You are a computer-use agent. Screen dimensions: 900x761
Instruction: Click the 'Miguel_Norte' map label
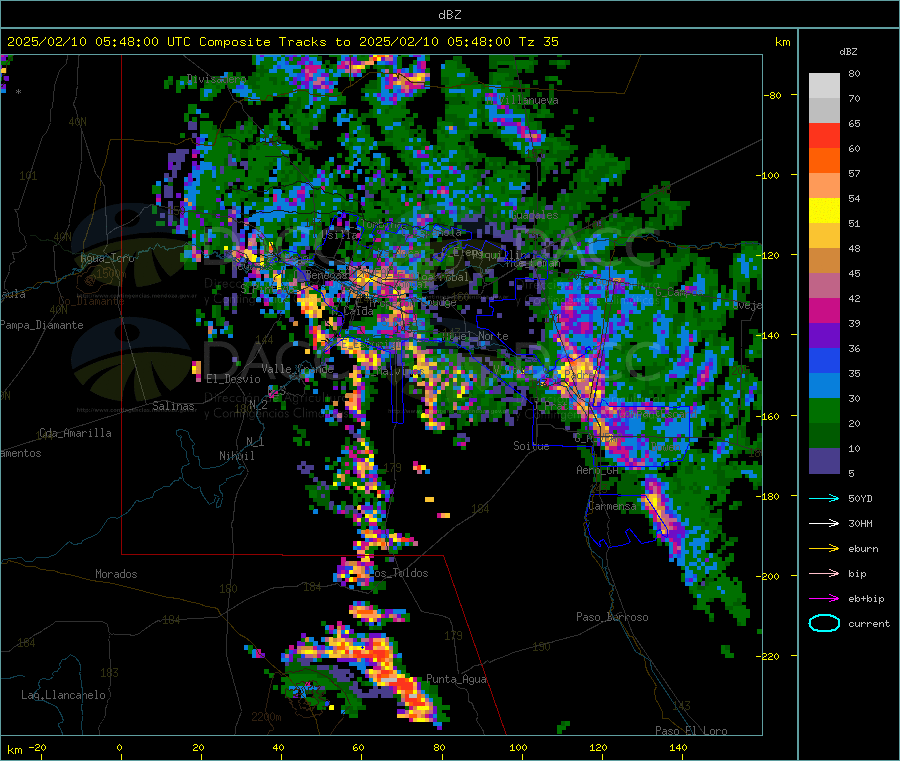coord(475,336)
